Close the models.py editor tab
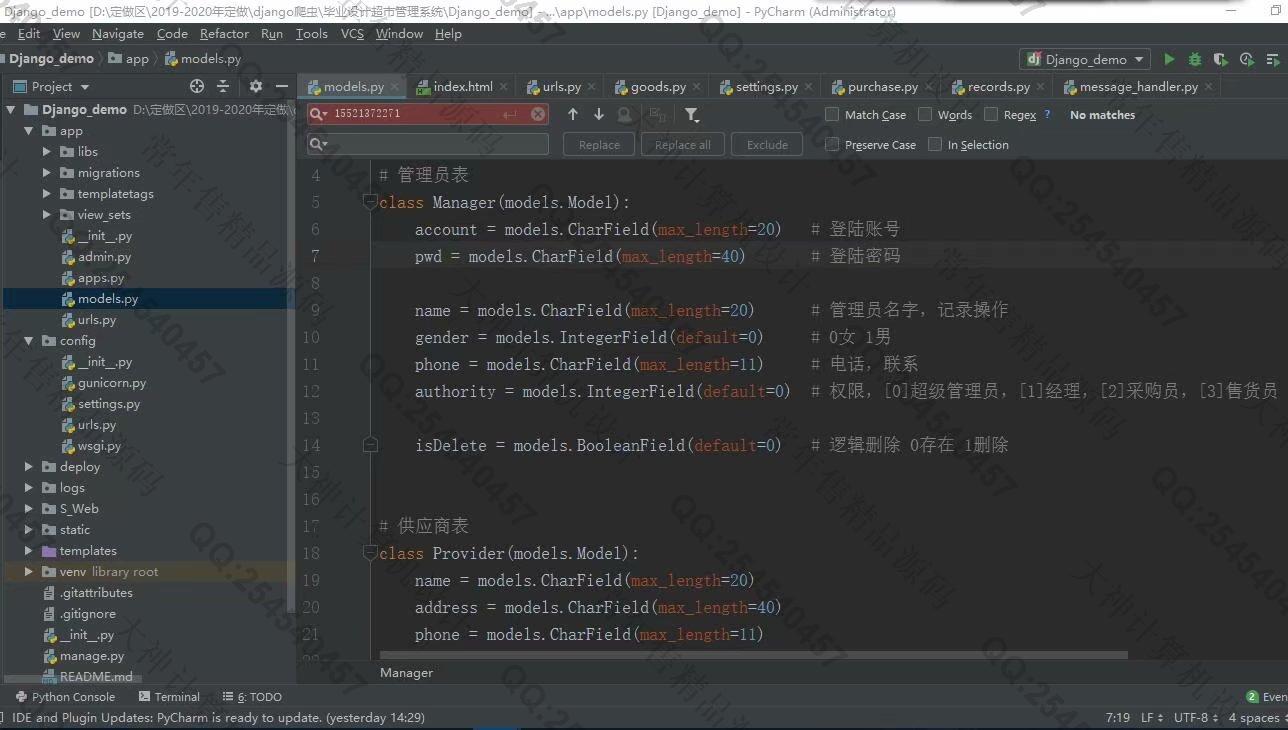The height and width of the screenshot is (730, 1288). click(394, 87)
